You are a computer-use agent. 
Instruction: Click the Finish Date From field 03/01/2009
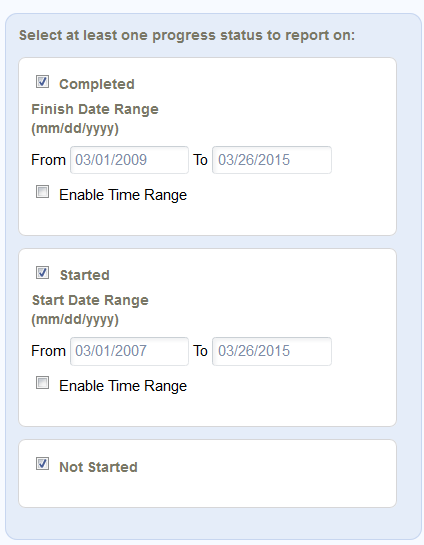pyautogui.click(x=129, y=160)
